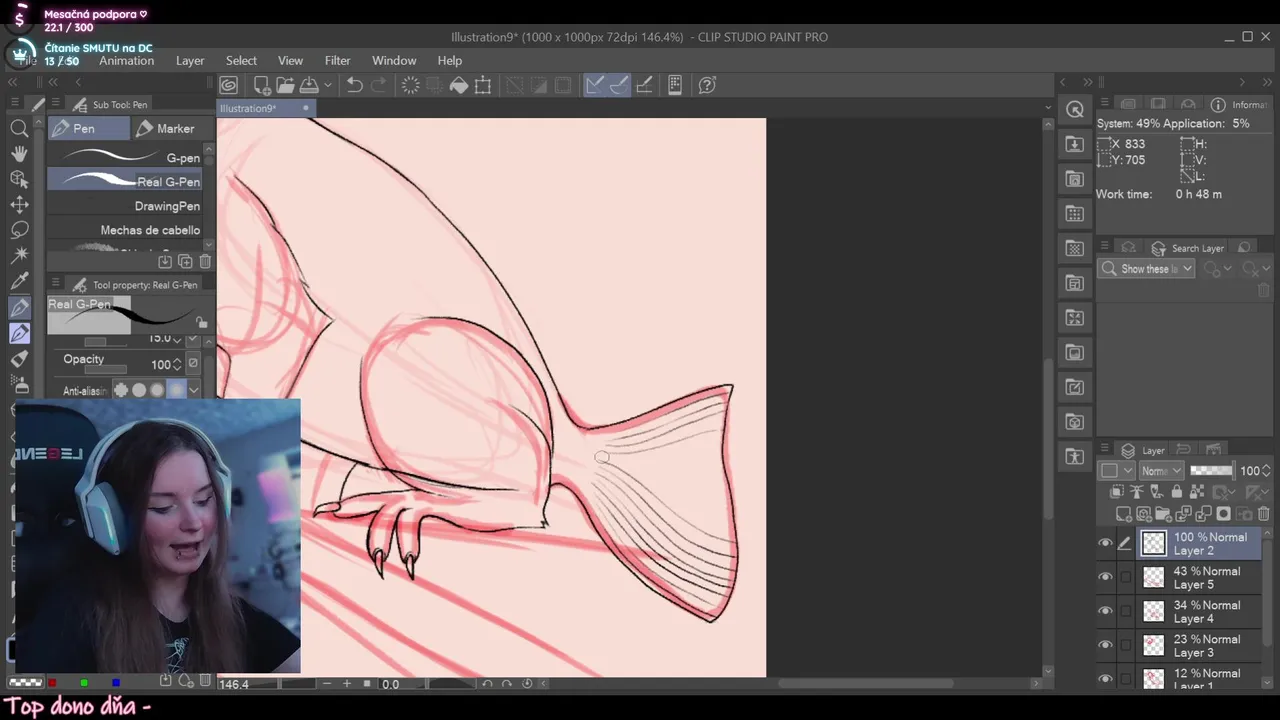The height and width of the screenshot is (720, 1280).
Task: Click the Duplicate sub tool icon
Action: coord(185,261)
